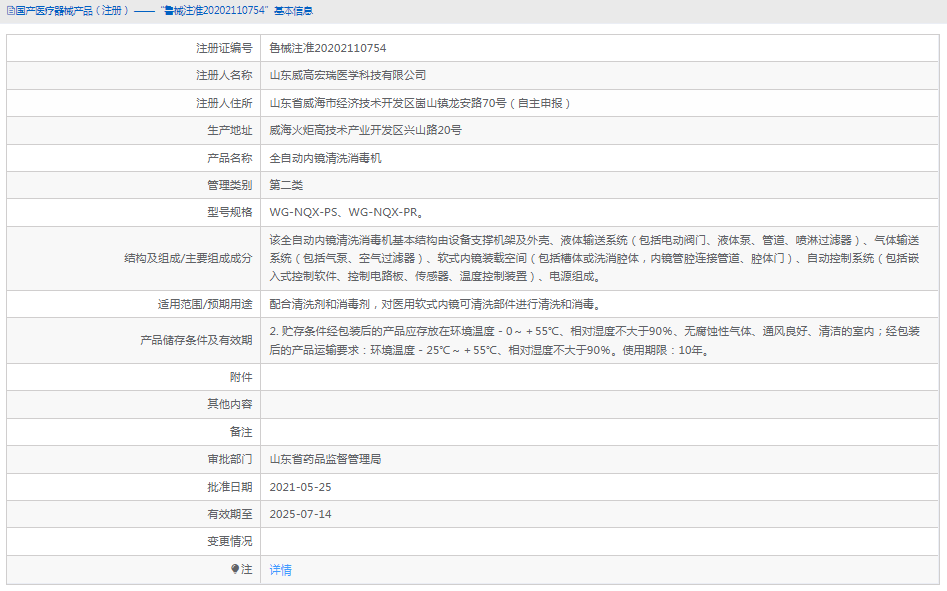This screenshot has width=947, height=591.
Task: Click the label 管理类别
Action: 230,185
